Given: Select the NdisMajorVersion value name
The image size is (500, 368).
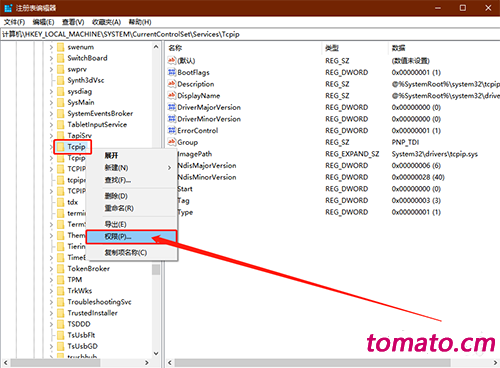Looking at the screenshot, I should click(x=207, y=165).
